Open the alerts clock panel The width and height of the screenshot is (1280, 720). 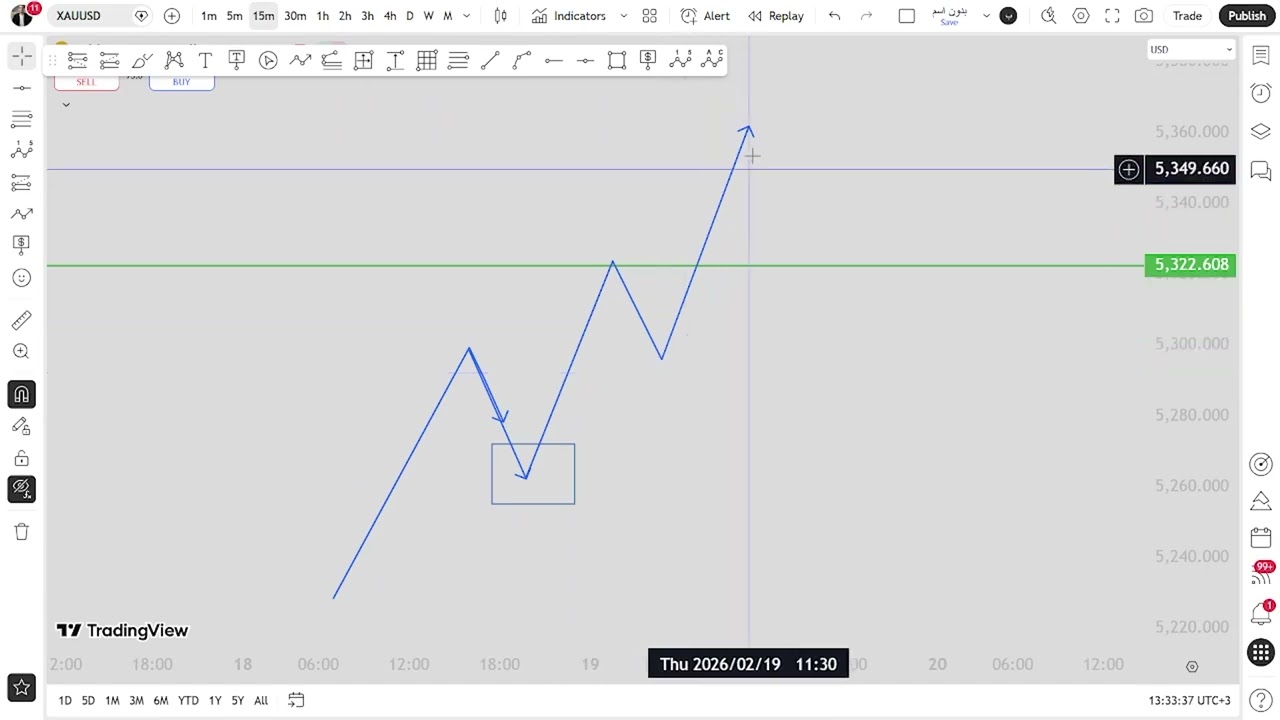[1260, 93]
